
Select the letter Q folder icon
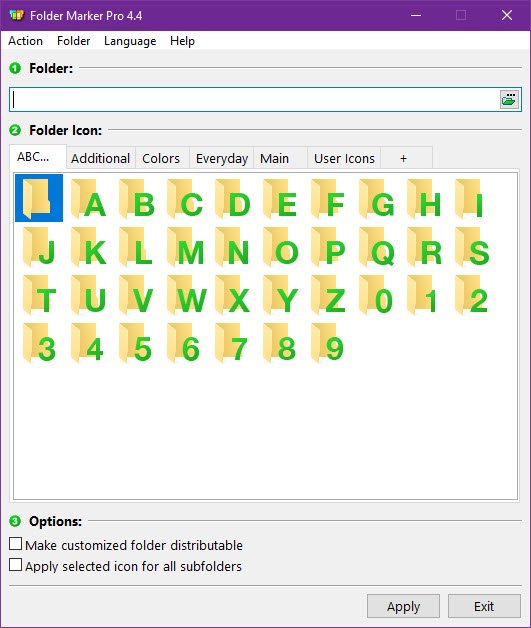tap(375, 246)
